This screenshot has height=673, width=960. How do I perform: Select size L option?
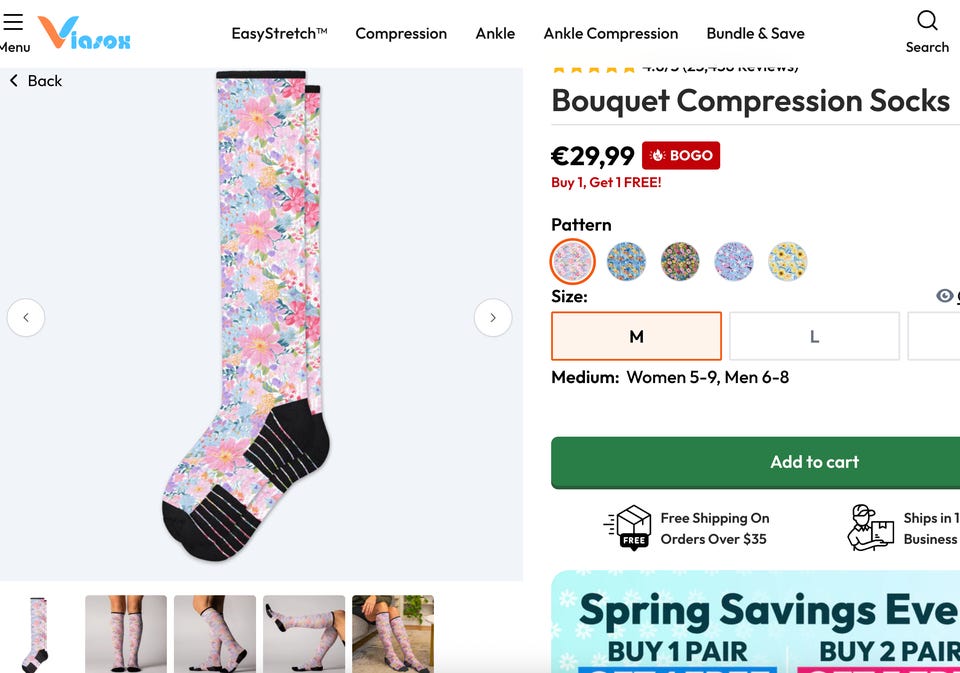click(814, 336)
